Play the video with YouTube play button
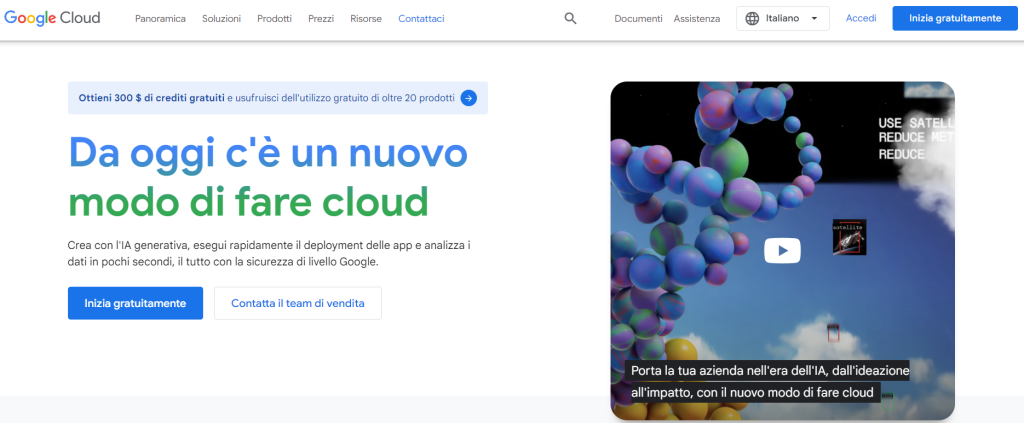 [782, 251]
